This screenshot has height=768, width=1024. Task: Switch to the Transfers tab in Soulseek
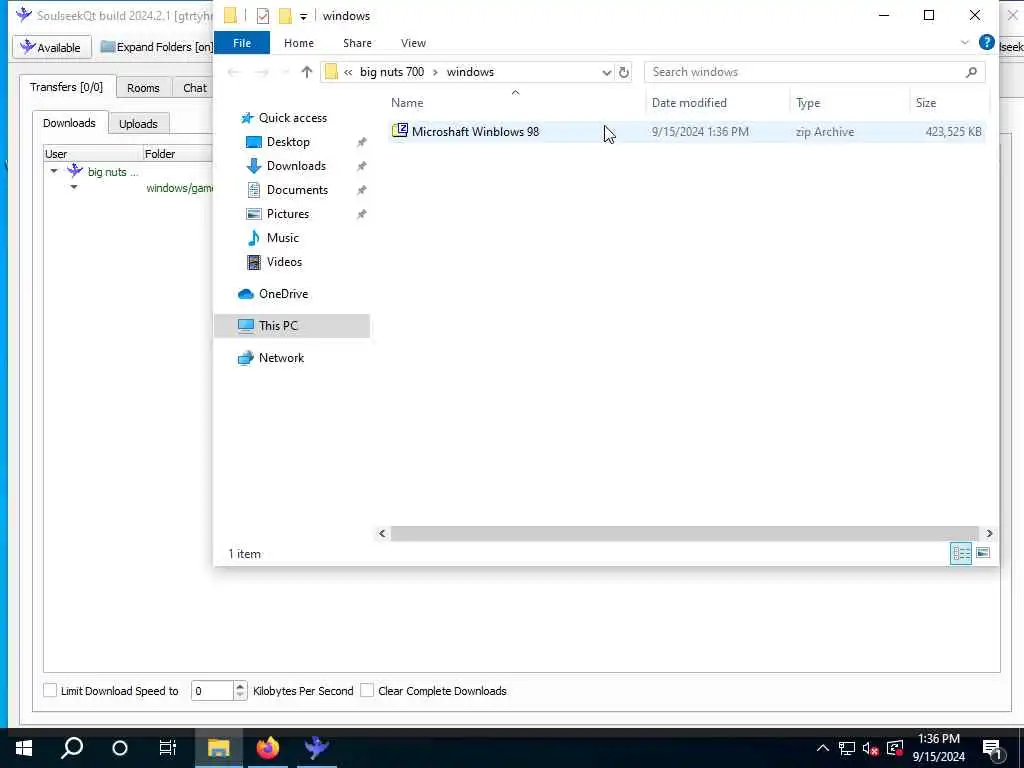[67, 87]
